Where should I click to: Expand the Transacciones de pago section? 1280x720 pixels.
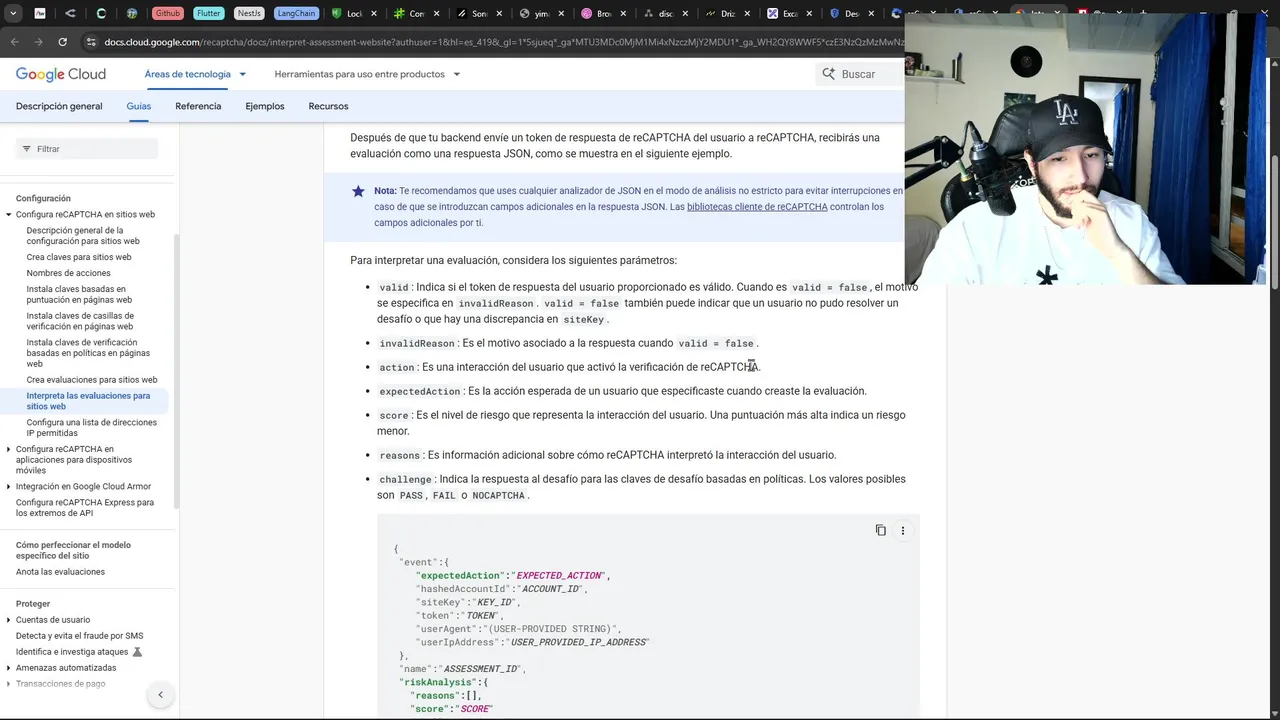(x=9, y=684)
